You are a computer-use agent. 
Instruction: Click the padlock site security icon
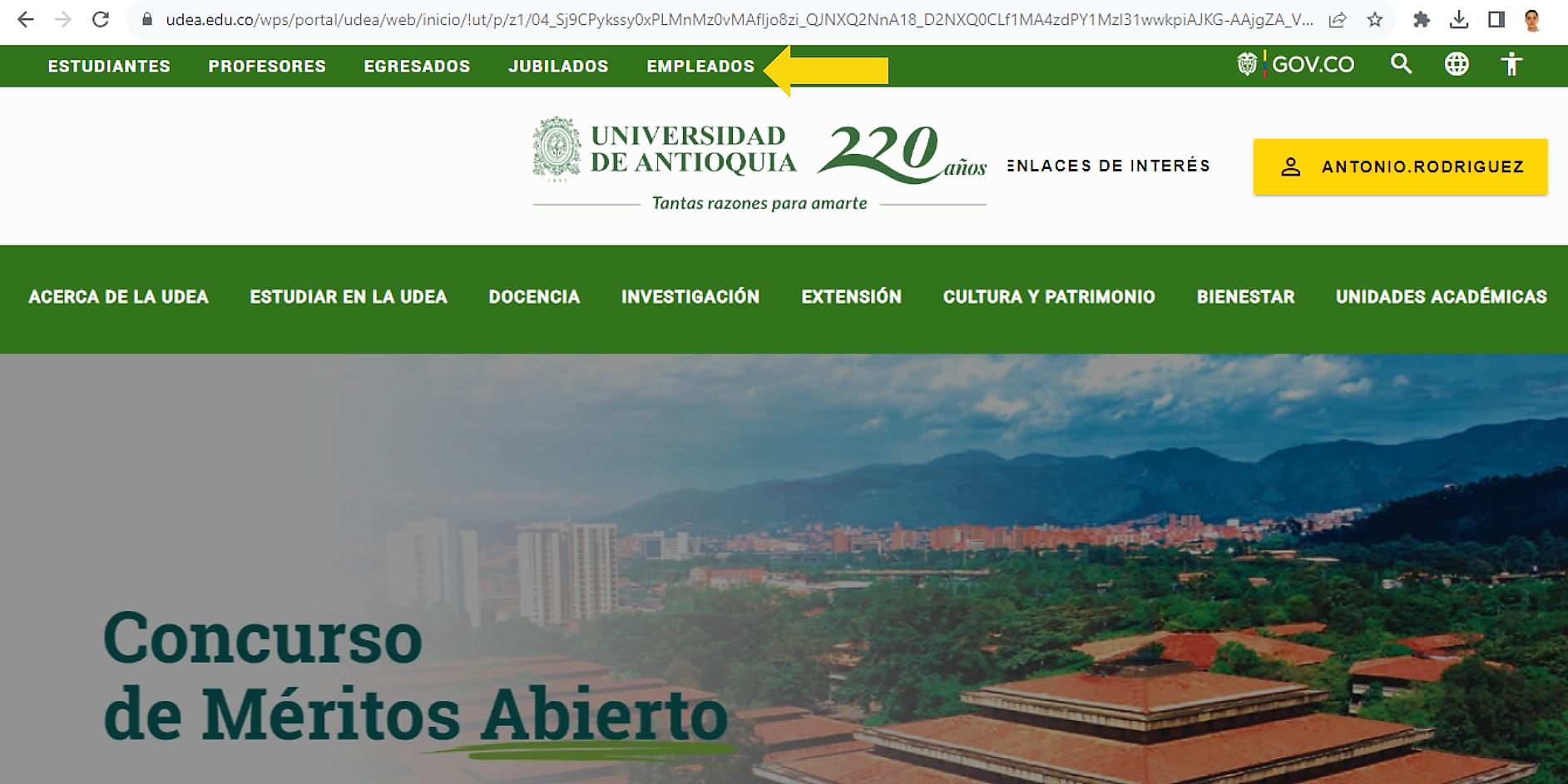pyautogui.click(x=147, y=19)
